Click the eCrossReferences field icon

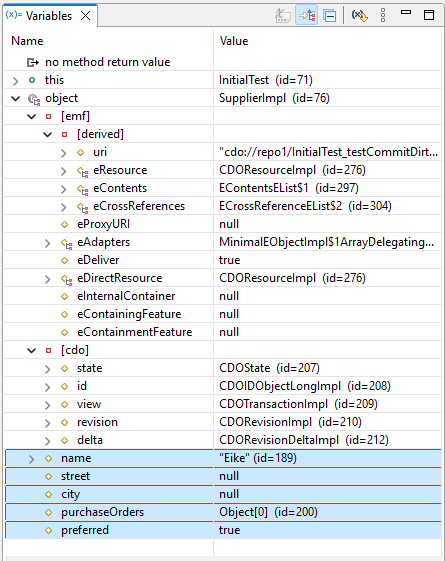83,207
